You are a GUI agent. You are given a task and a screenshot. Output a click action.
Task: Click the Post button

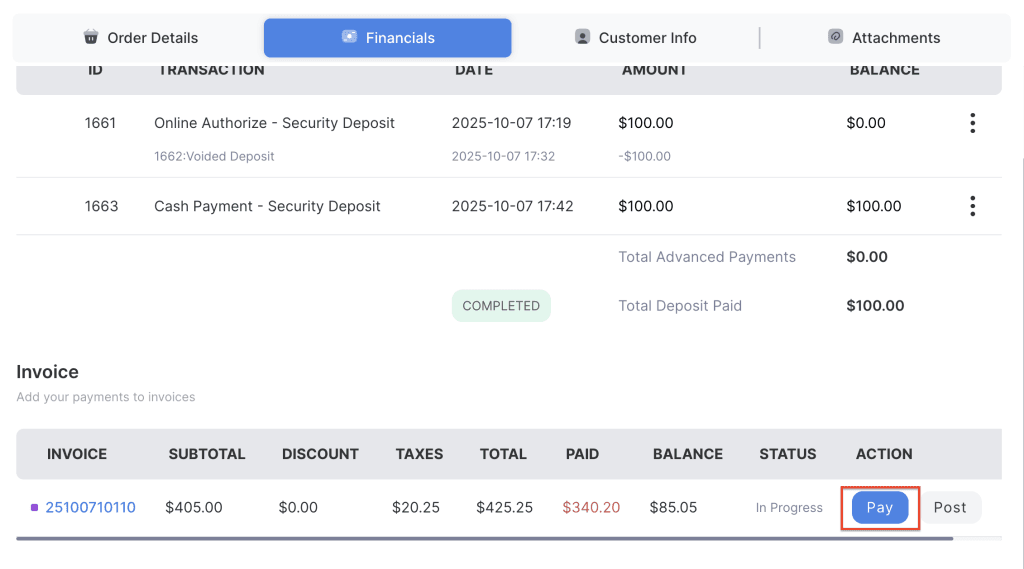(949, 507)
